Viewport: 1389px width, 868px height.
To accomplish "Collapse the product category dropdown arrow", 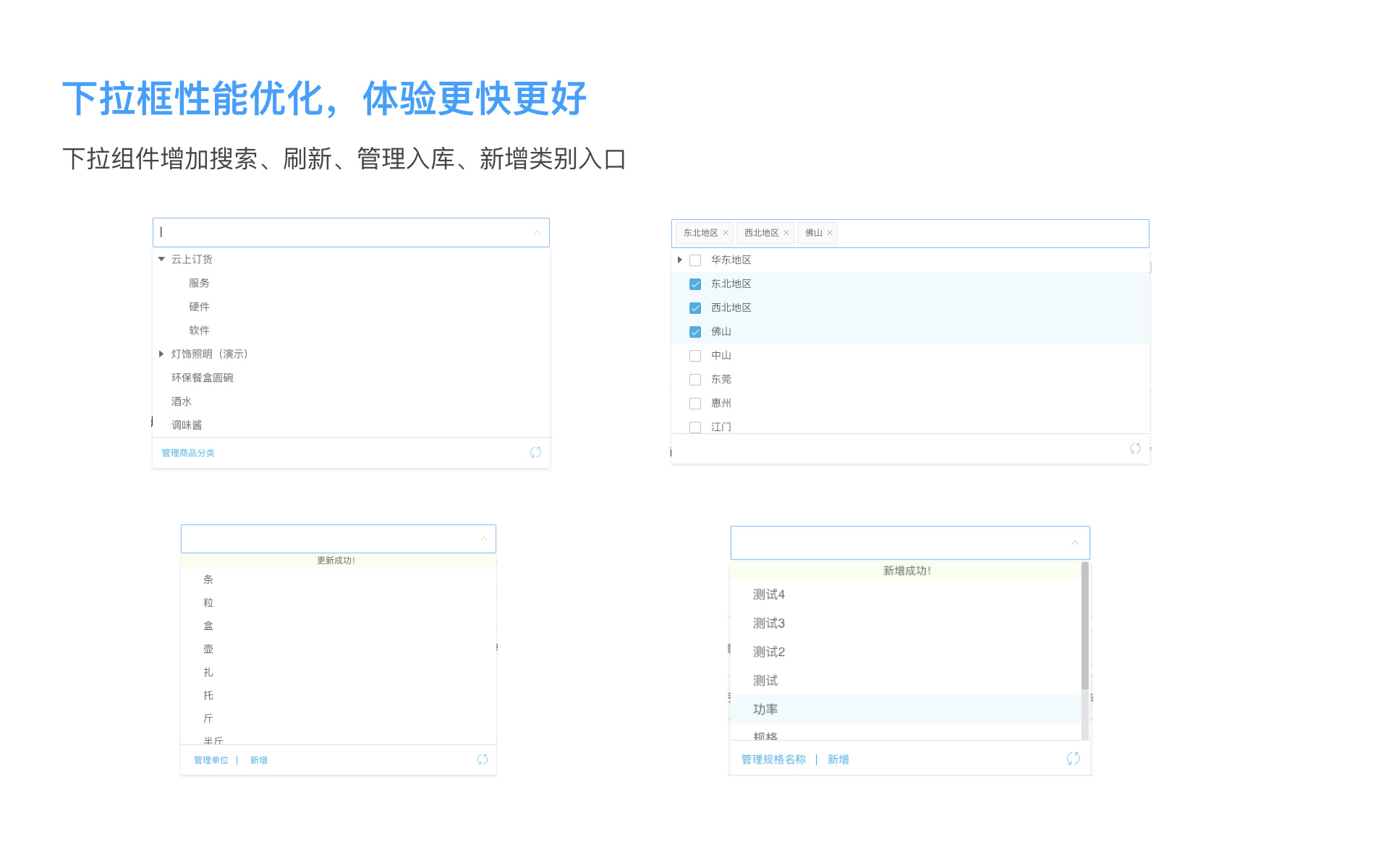I will tap(537, 233).
